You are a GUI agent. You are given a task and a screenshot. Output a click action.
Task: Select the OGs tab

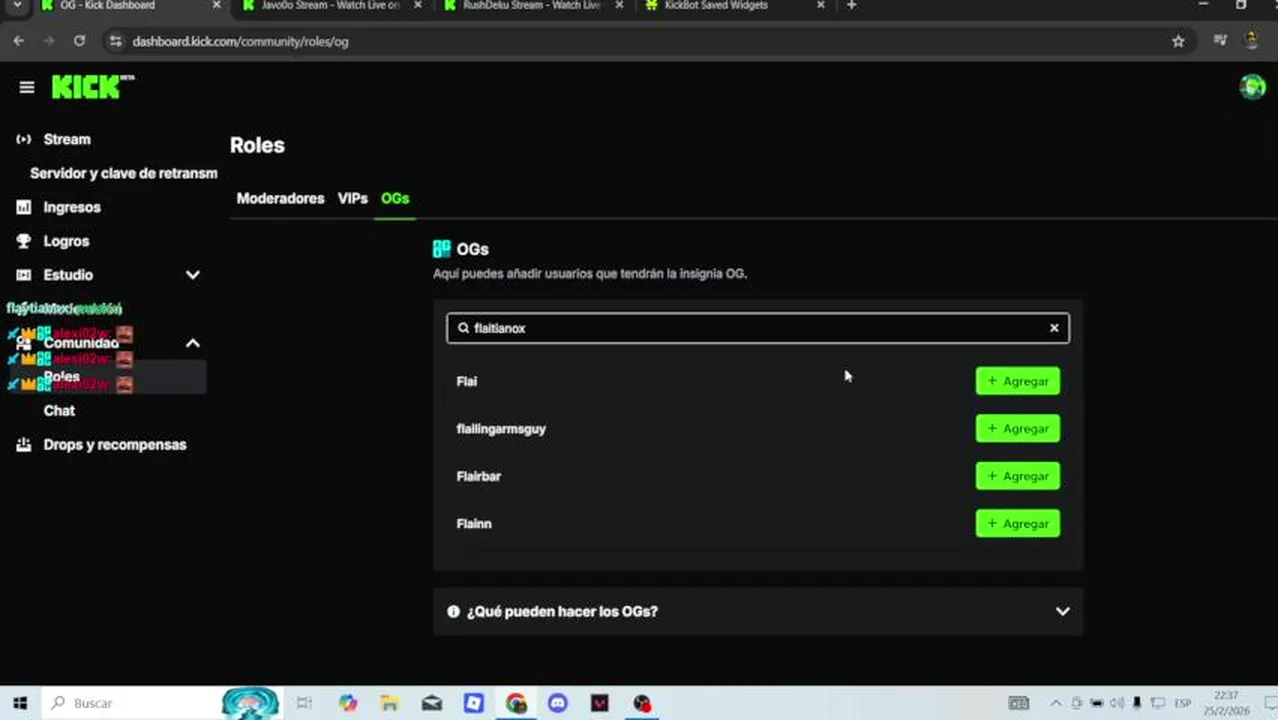[395, 198]
